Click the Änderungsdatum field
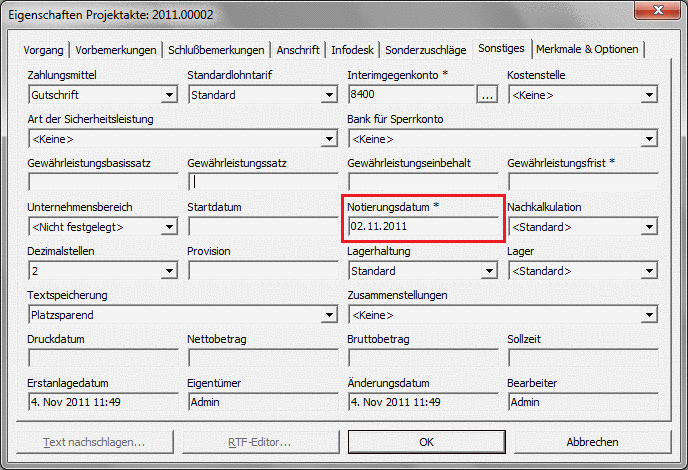Viewport: 688px width, 470px height. 423,402
